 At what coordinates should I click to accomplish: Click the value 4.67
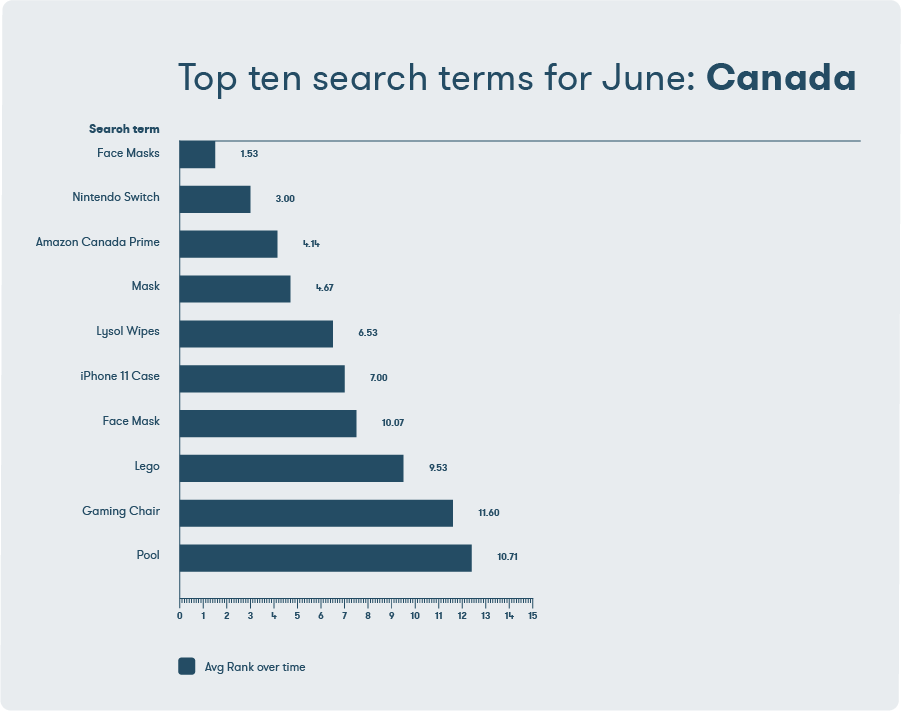click(x=325, y=288)
